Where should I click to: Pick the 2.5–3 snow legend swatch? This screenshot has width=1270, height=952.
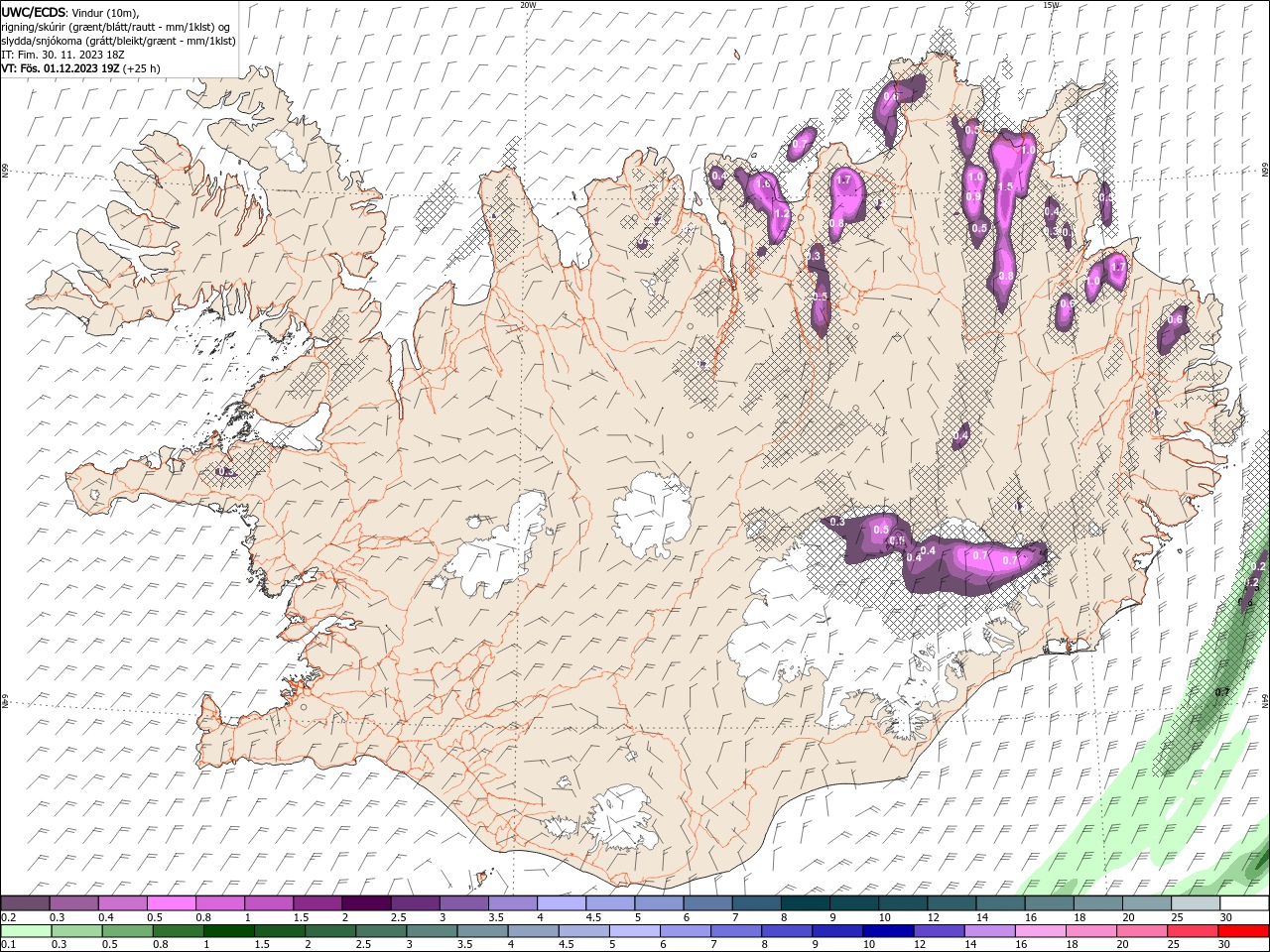click(x=415, y=903)
